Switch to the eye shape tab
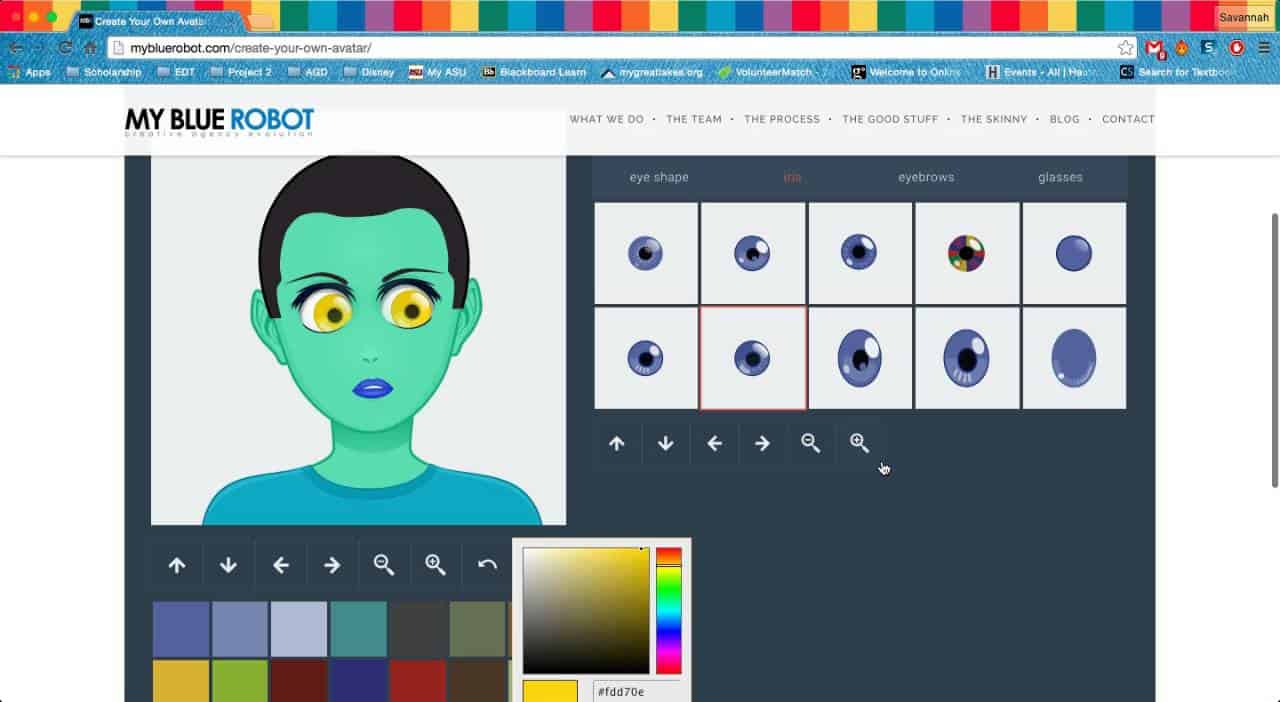This screenshot has height=702, width=1280. [658, 177]
